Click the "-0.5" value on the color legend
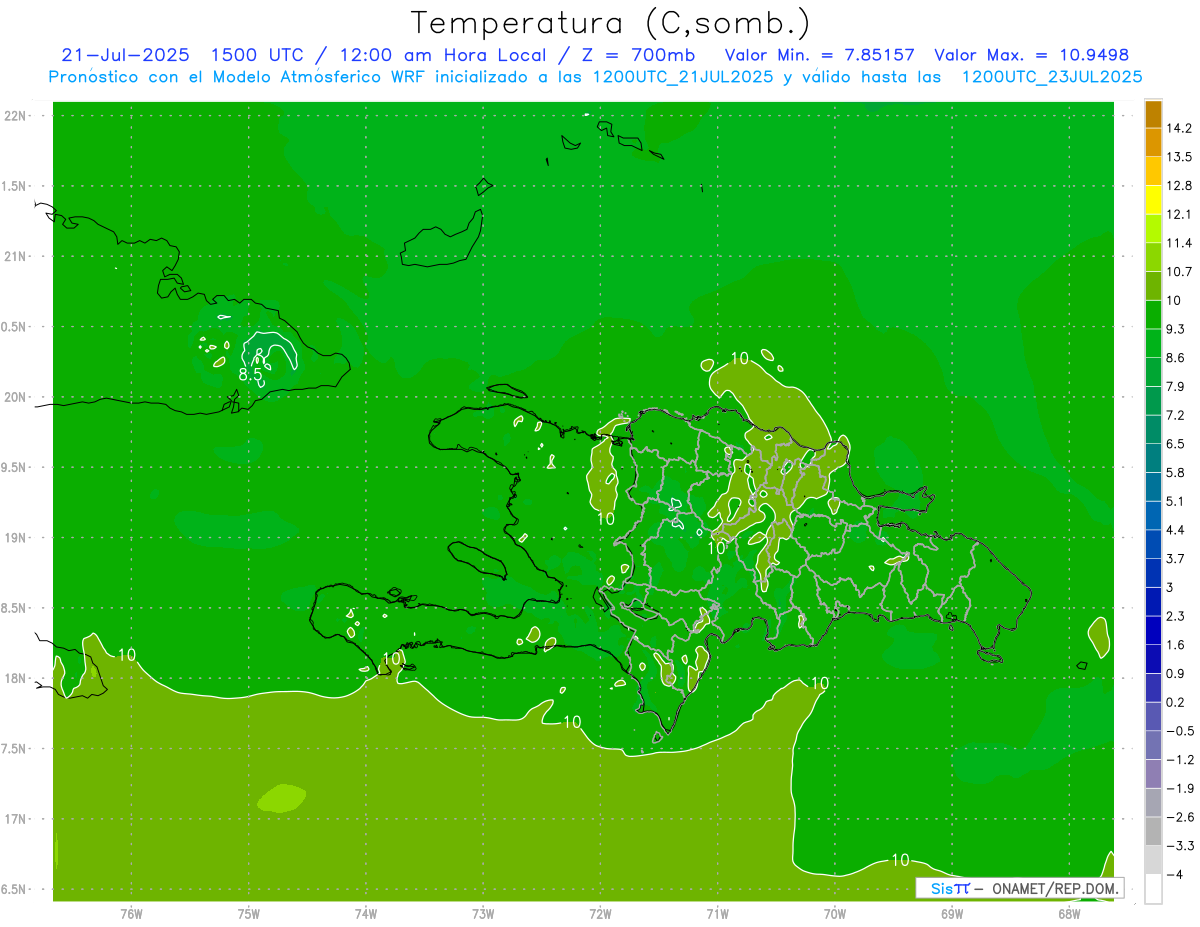The image size is (1200, 927). coord(1180,731)
